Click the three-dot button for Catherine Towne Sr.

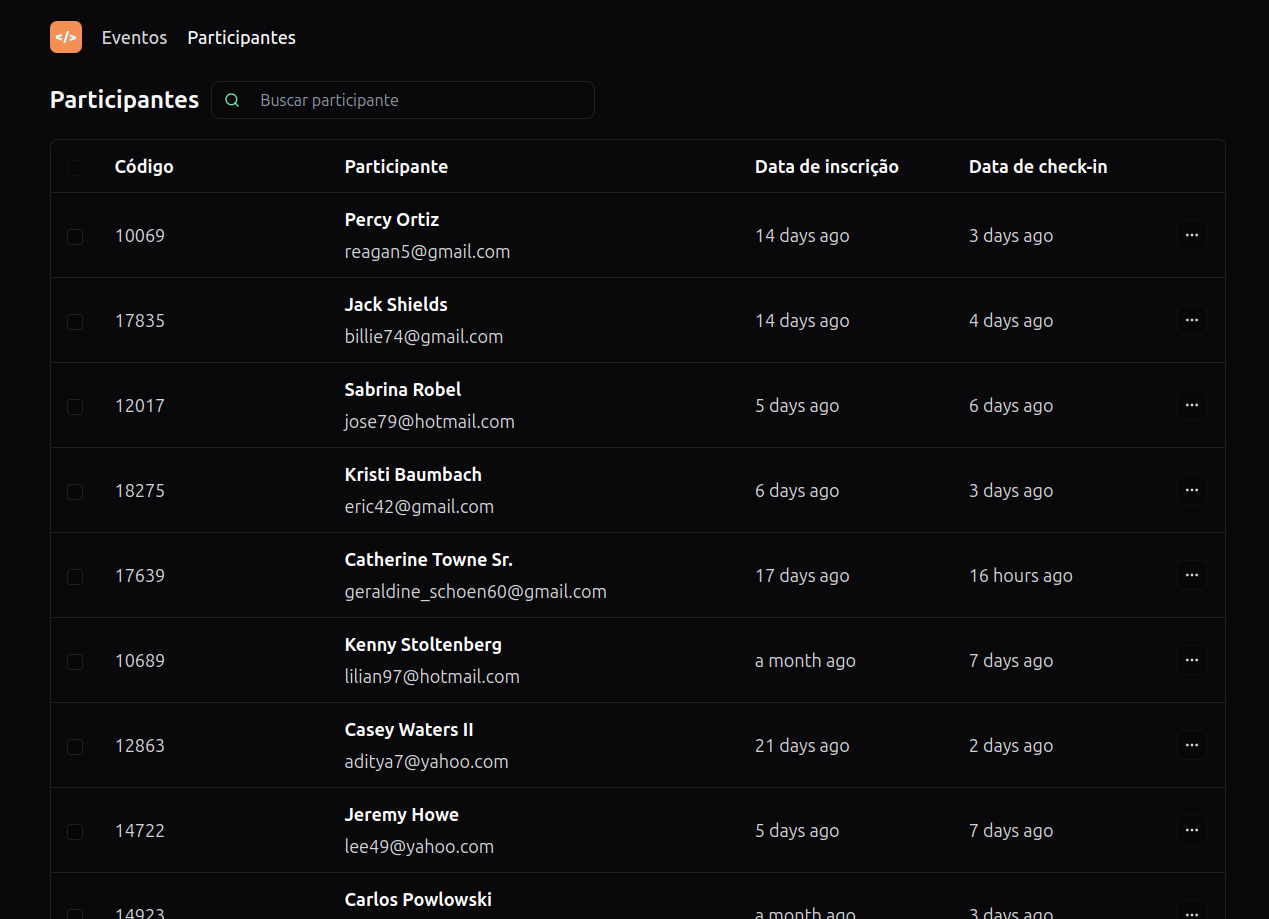(x=1191, y=576)
